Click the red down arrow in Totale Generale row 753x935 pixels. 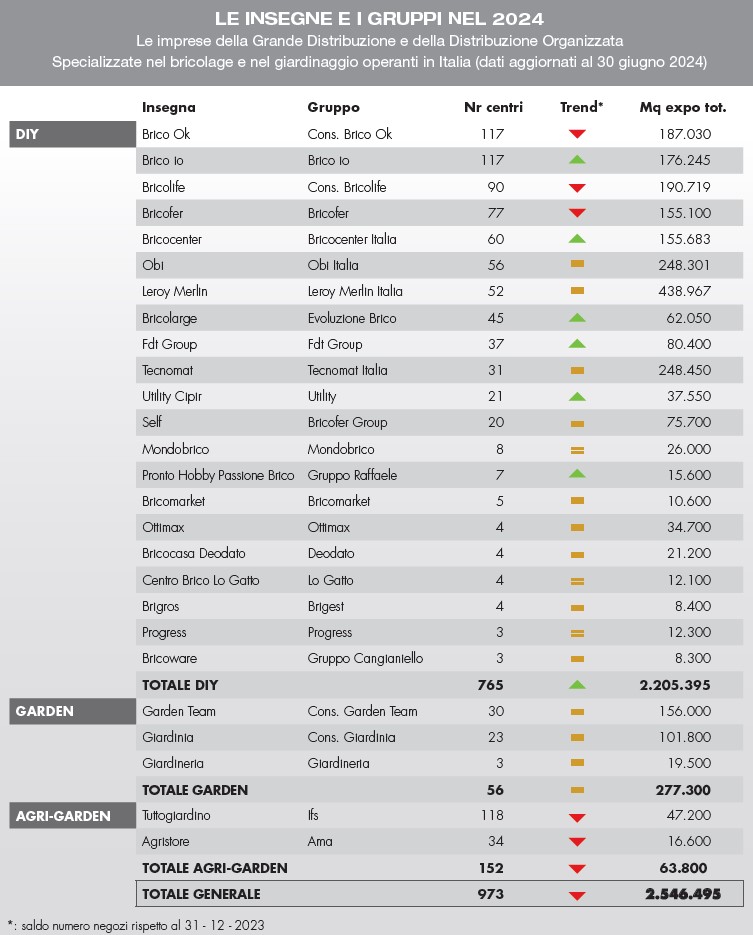[577, 894]
